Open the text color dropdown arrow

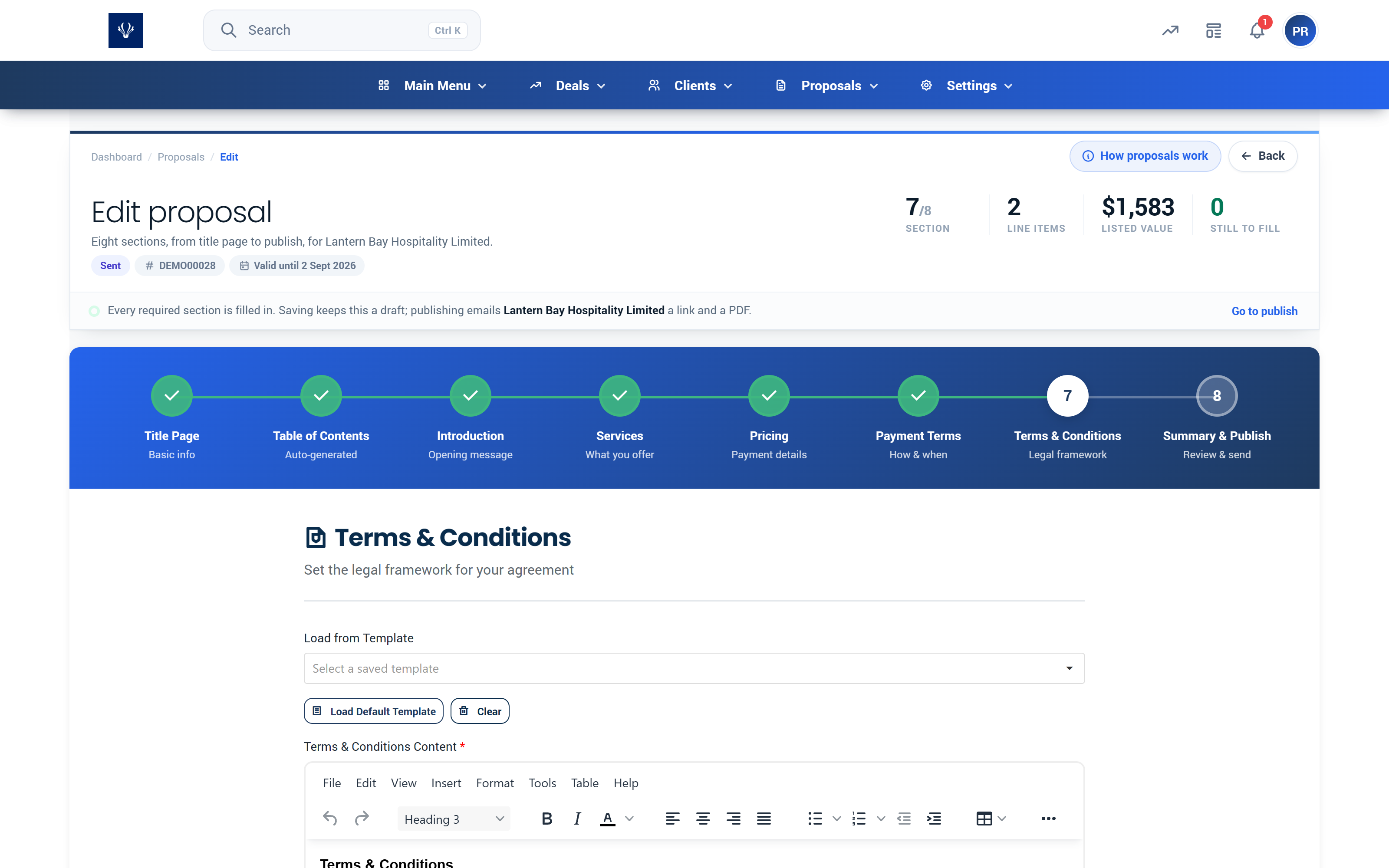click(630, 819)
